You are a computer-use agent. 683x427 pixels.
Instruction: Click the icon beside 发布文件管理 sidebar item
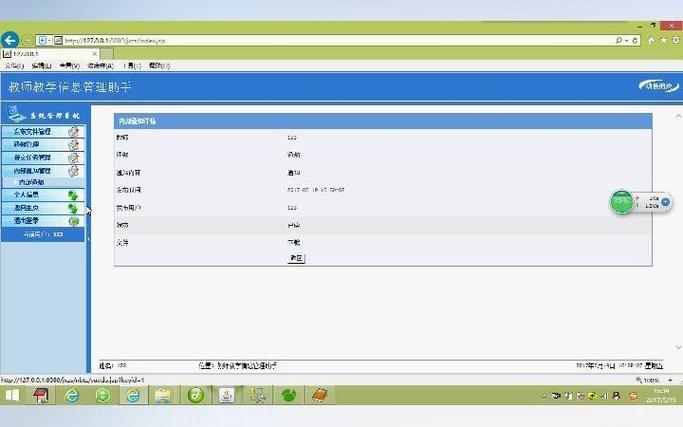click(74, 132)
